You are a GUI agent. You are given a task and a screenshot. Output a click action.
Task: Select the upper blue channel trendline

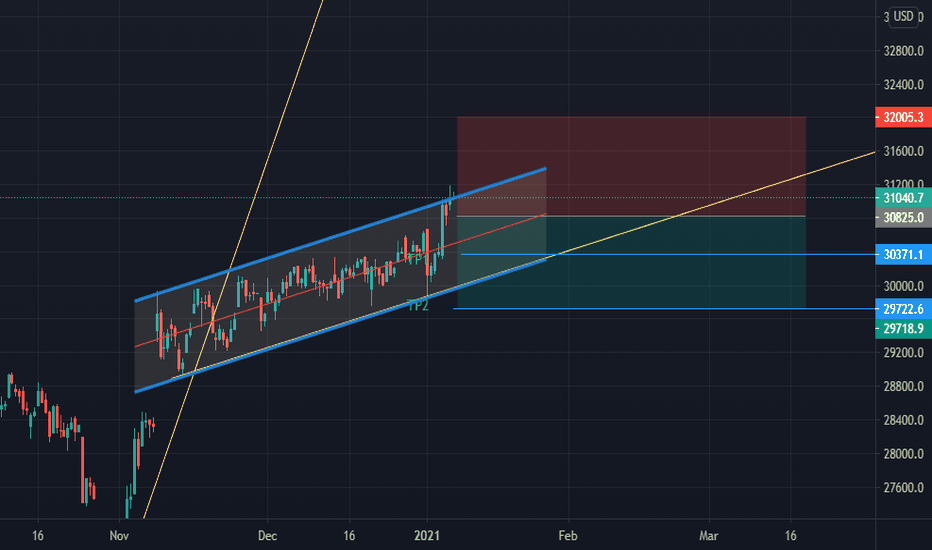[341, 235]
